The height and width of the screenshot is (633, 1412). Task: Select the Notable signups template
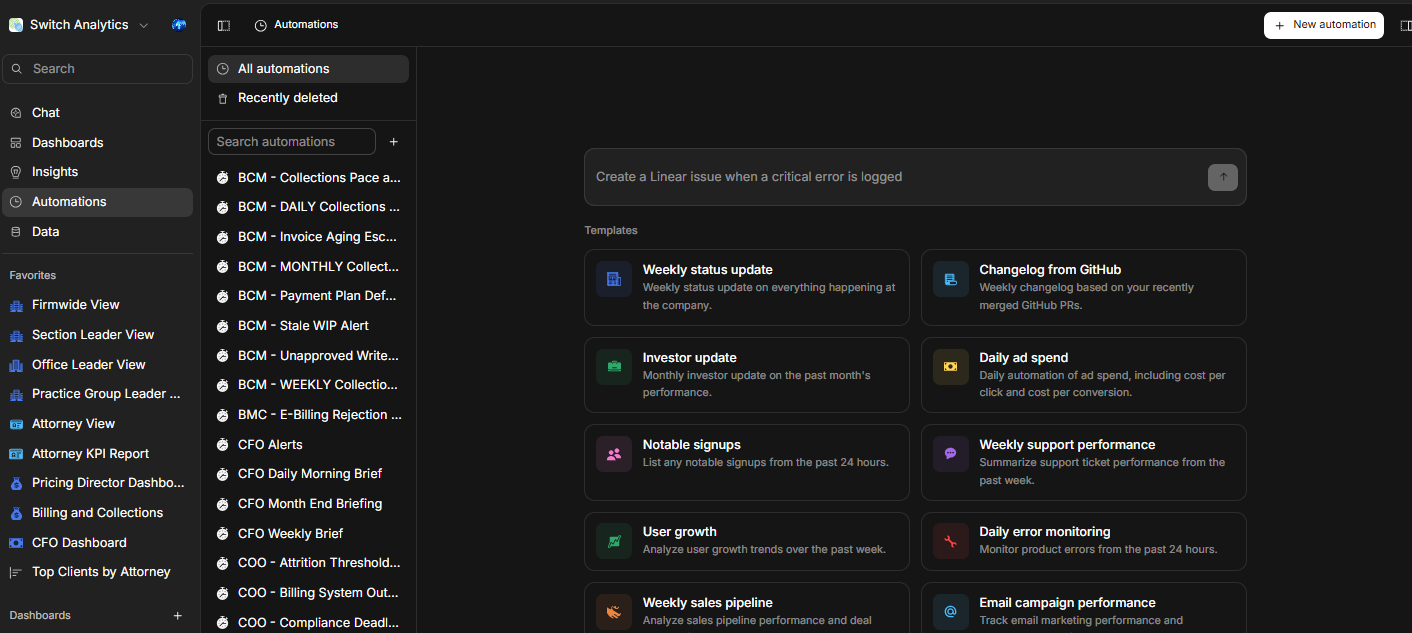pos(746,462)
